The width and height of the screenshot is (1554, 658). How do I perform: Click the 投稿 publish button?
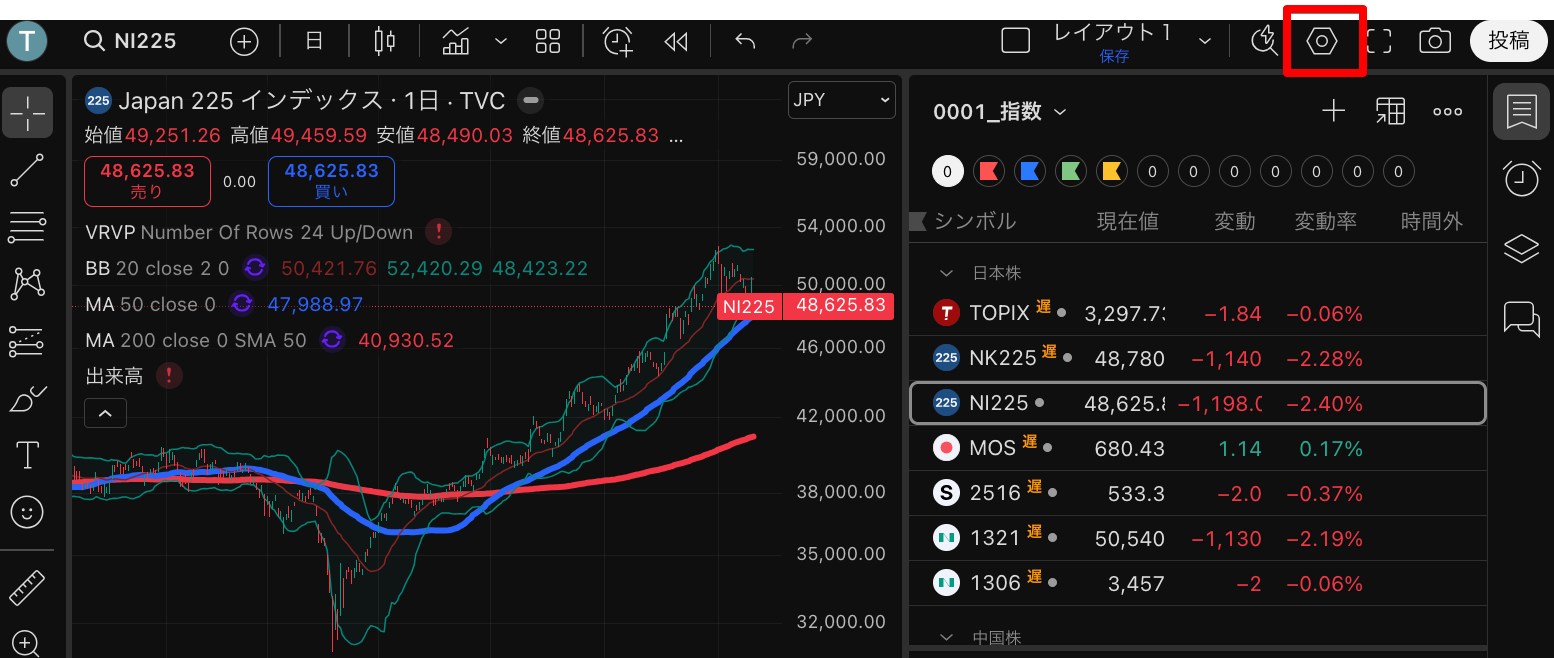click(1508, 41)
